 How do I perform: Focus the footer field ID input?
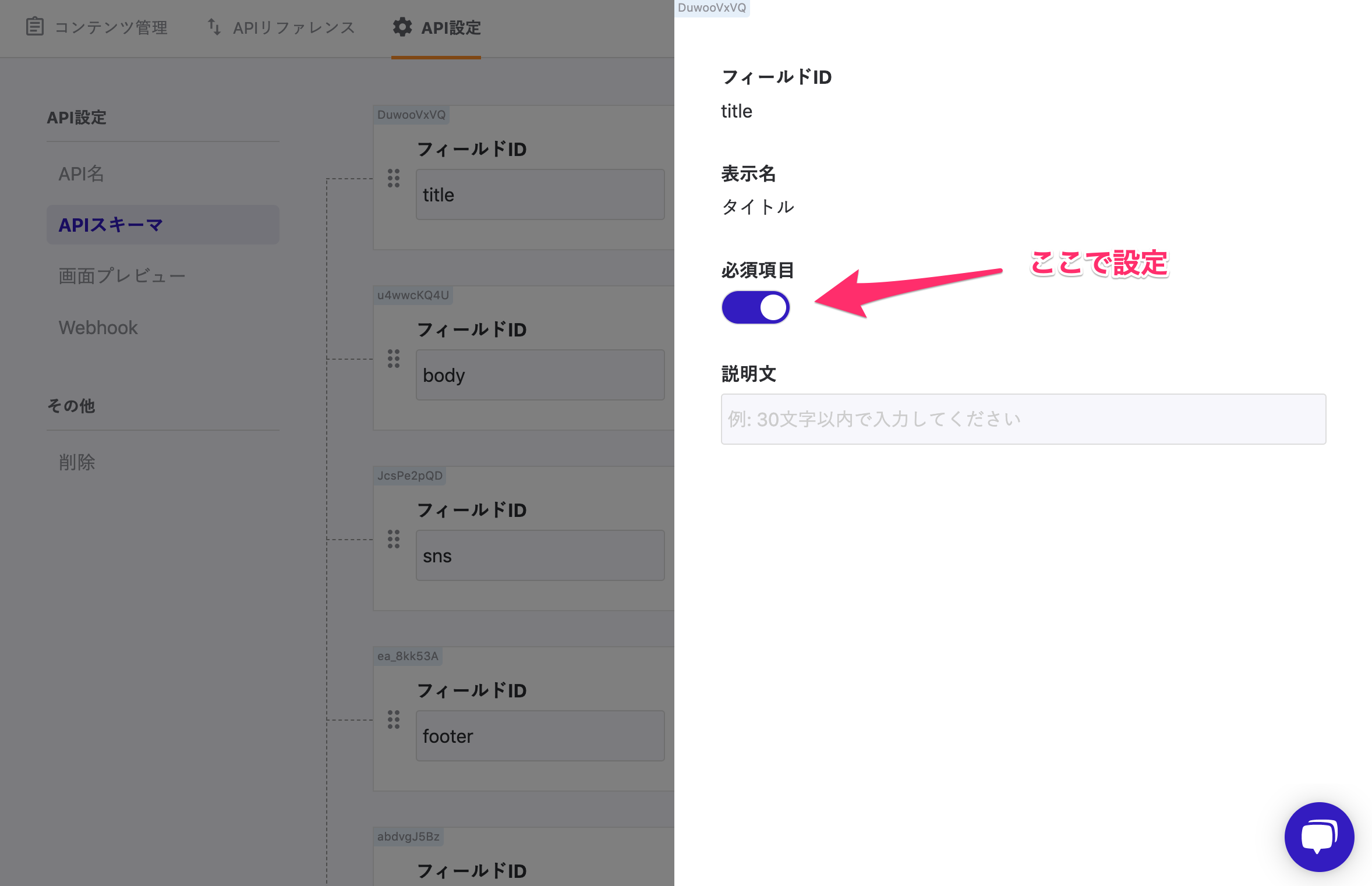(x=540, y=736)
